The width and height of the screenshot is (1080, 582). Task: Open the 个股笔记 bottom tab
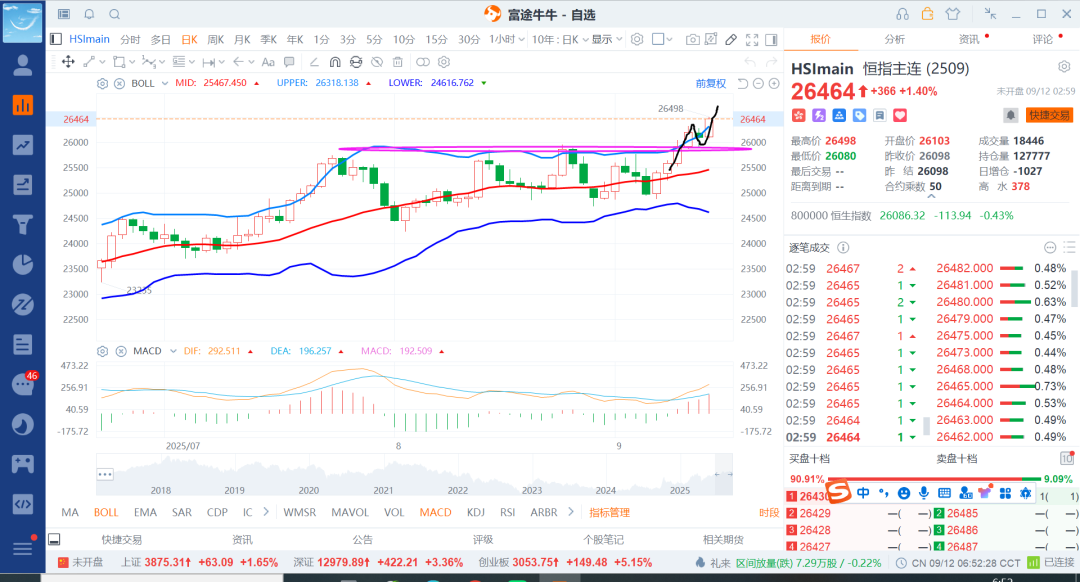point(603,539)
